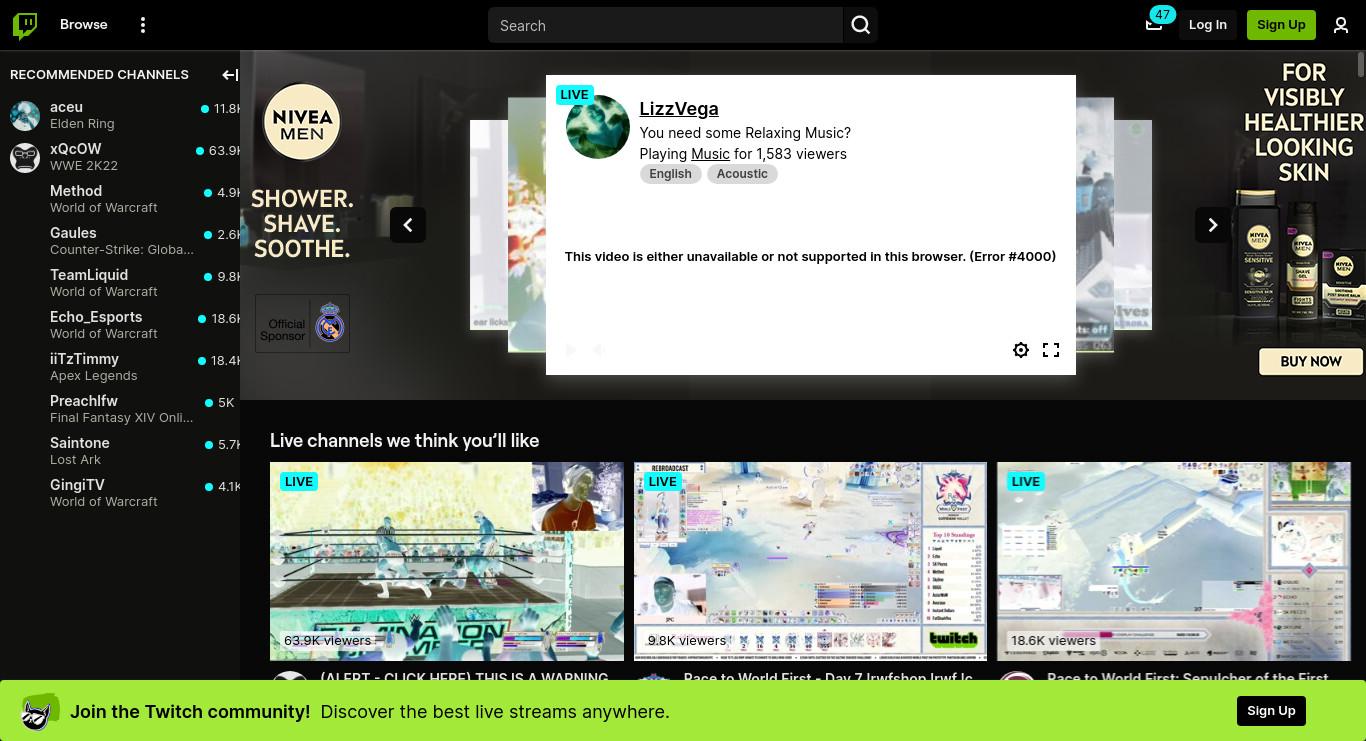Open the Twitch home logo
This screenshot has height=741, width=1366.
(25, 25)
